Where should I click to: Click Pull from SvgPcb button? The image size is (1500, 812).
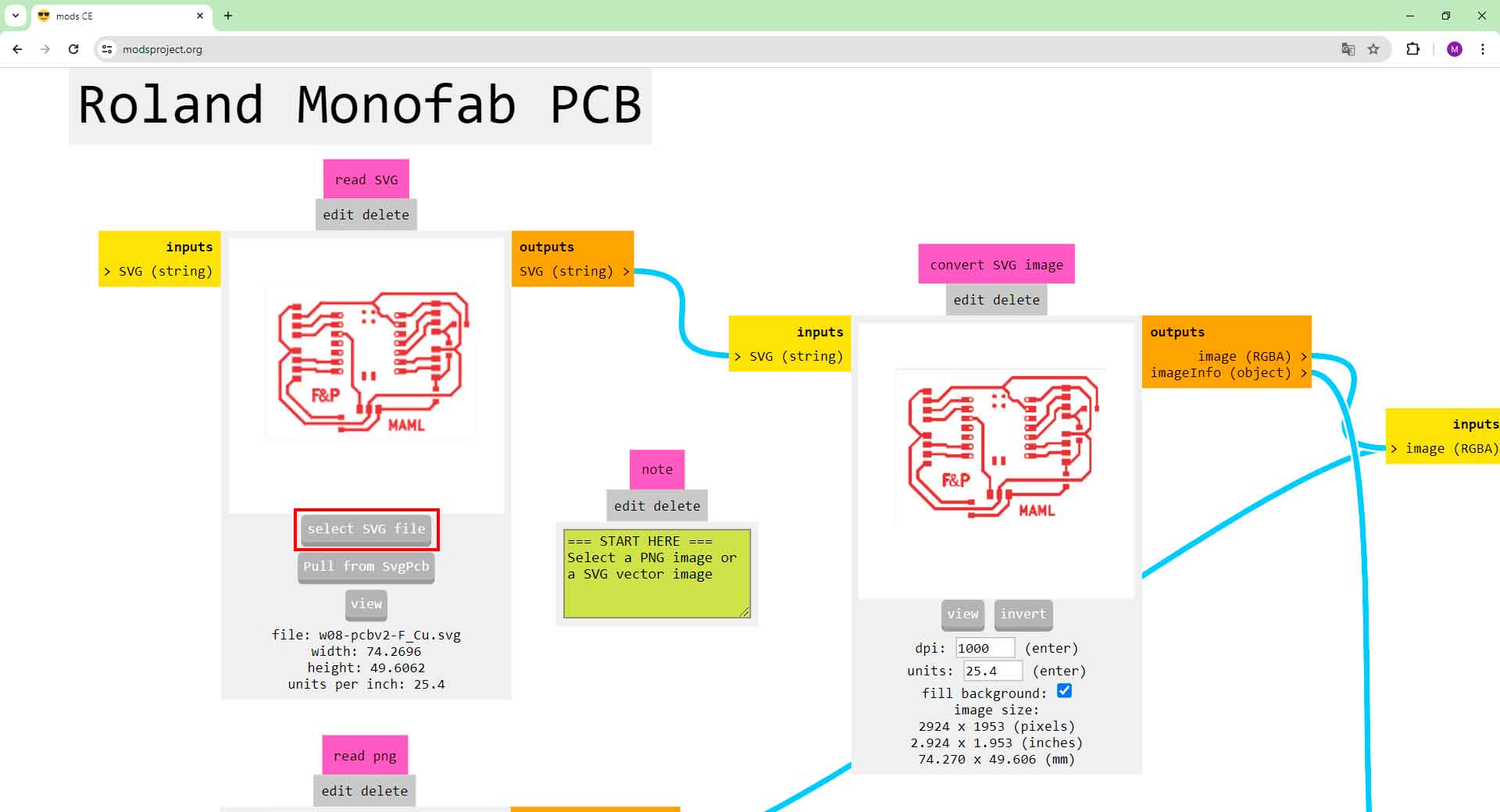click(366, 567)
